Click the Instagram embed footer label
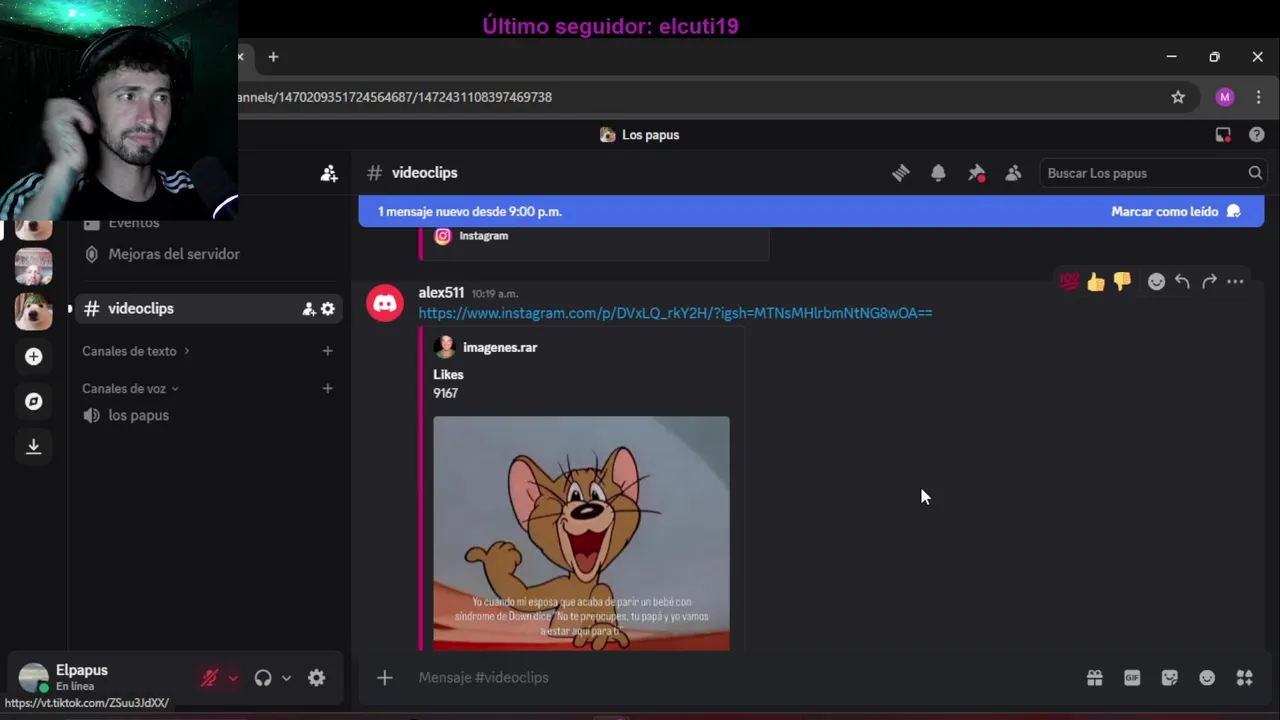The width and height of the screenshot is (1280, 720). click(483, 236)
